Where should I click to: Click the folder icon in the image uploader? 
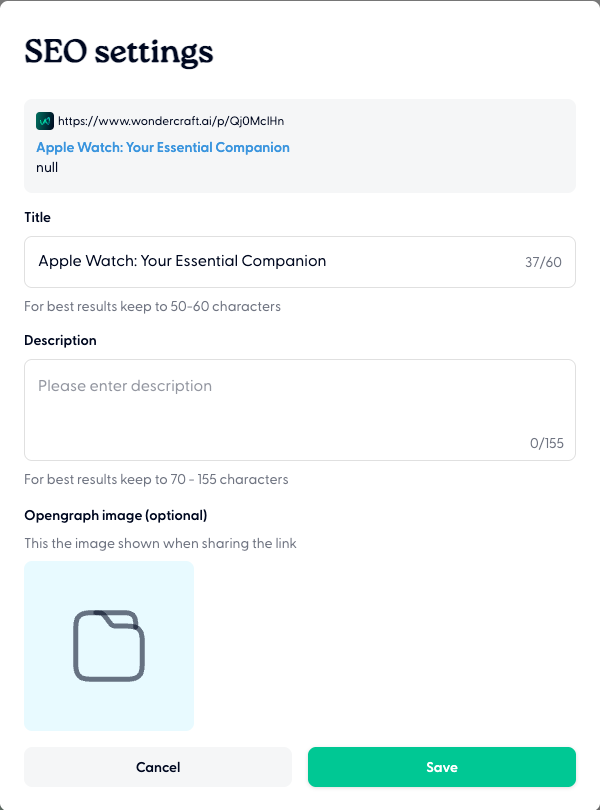pyautogui.click(x=108, y=645)
